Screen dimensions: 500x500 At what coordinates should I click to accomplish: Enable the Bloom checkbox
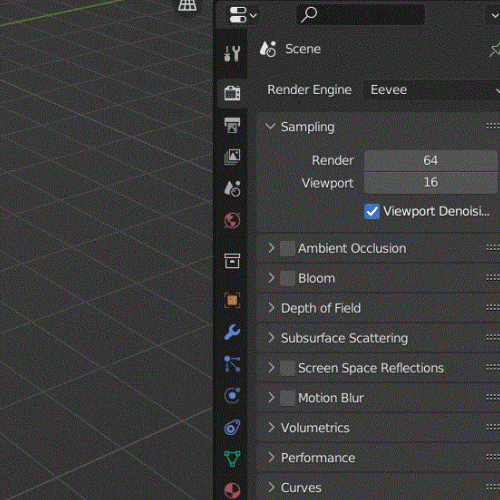[287, 278]
